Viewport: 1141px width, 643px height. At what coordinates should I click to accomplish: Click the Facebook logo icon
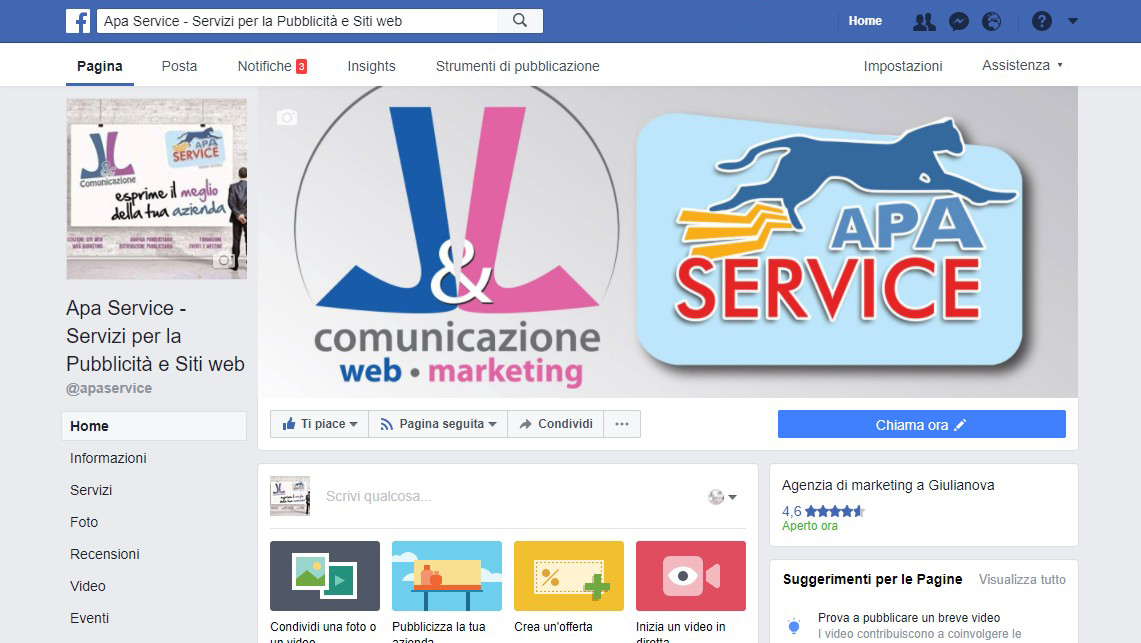pos(78,21)
